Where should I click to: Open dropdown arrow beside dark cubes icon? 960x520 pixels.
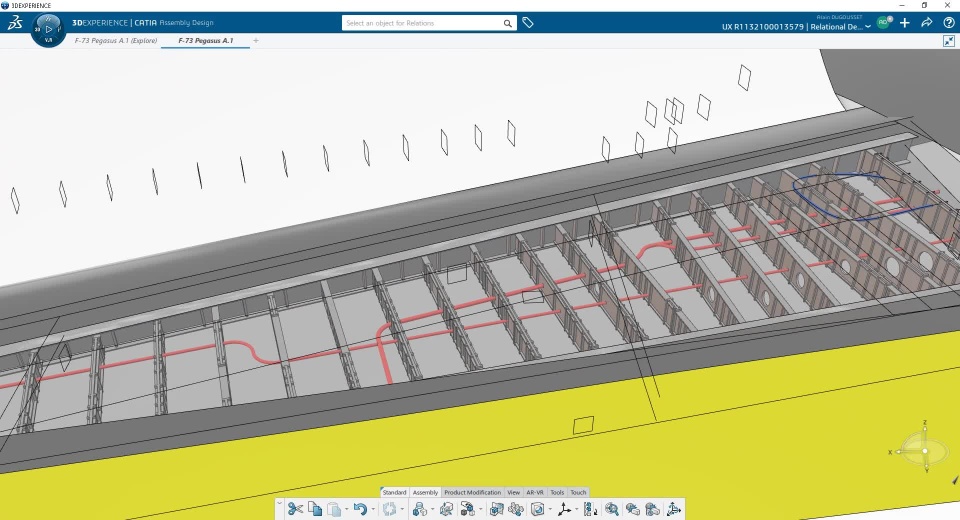(480, 509)
